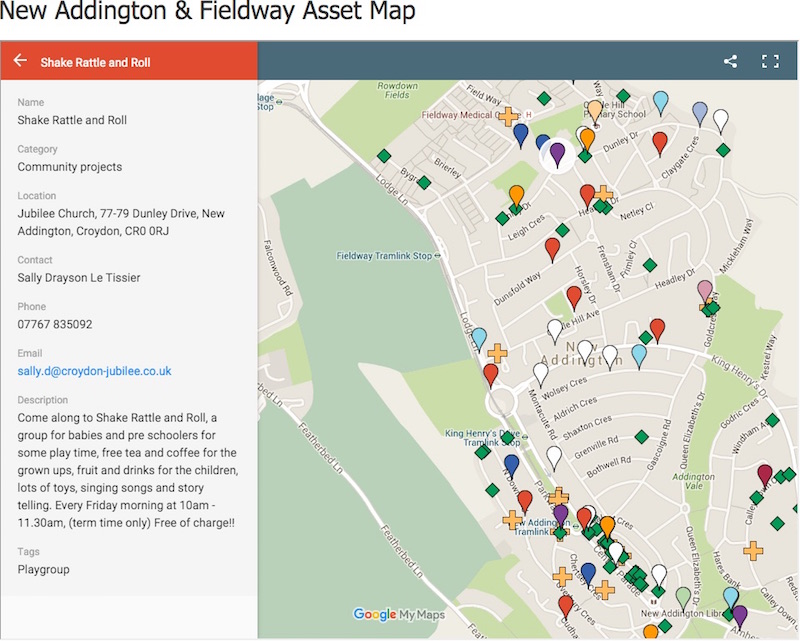Image resolution: width=800 pixels, height=641 pixels.
Task: Click the Rowdown Fields map label
Action: 397,90
